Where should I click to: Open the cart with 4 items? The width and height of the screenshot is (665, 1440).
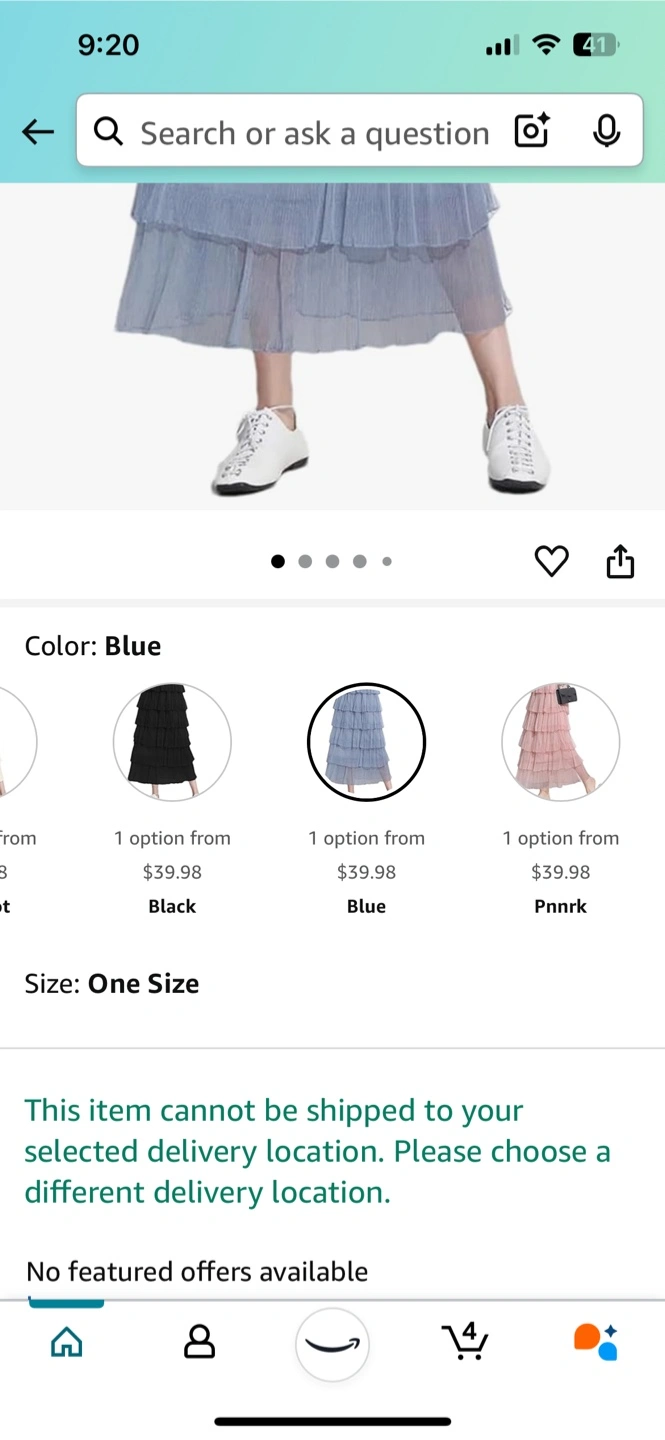465,1341
